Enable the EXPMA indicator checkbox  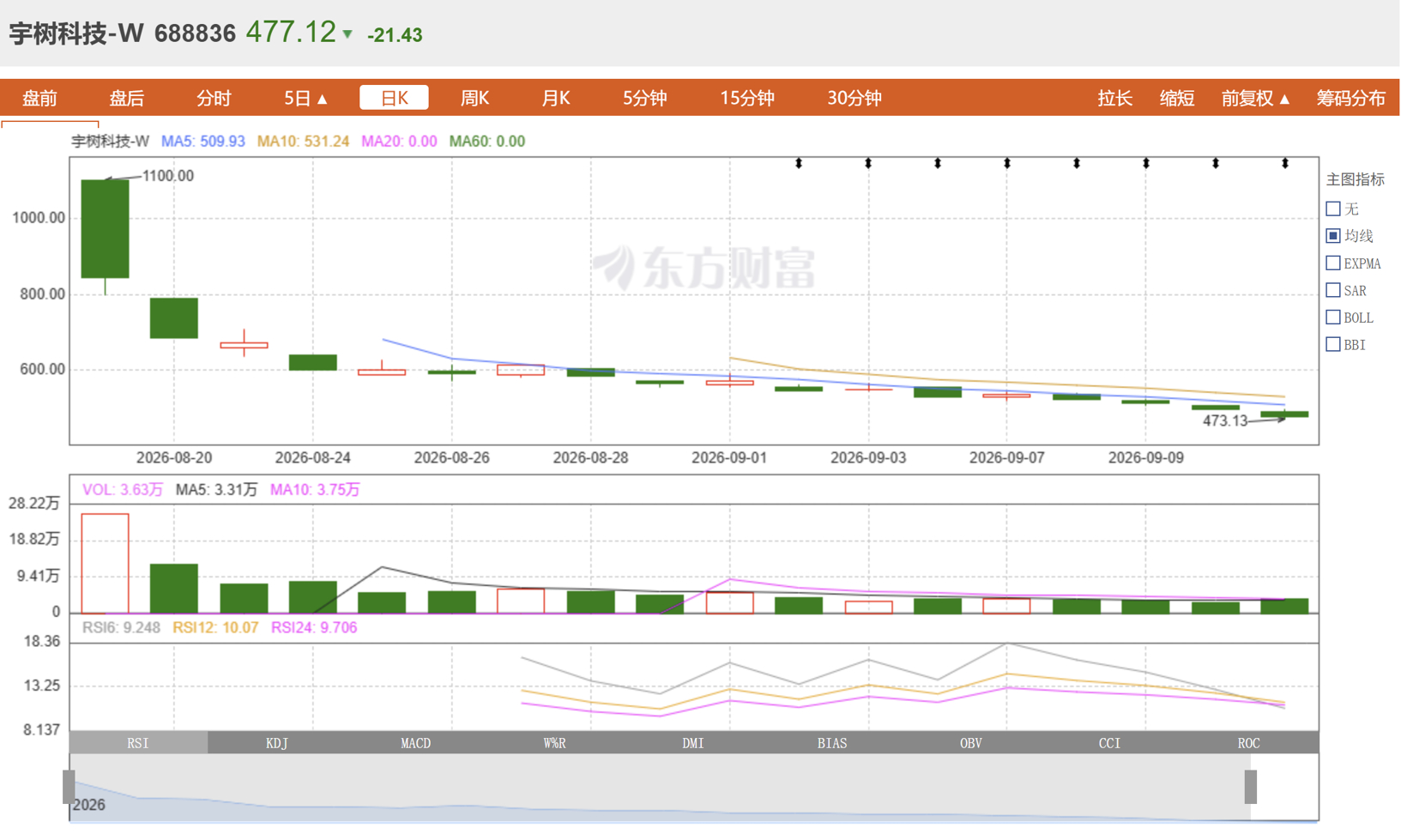tap(1333, 263)
